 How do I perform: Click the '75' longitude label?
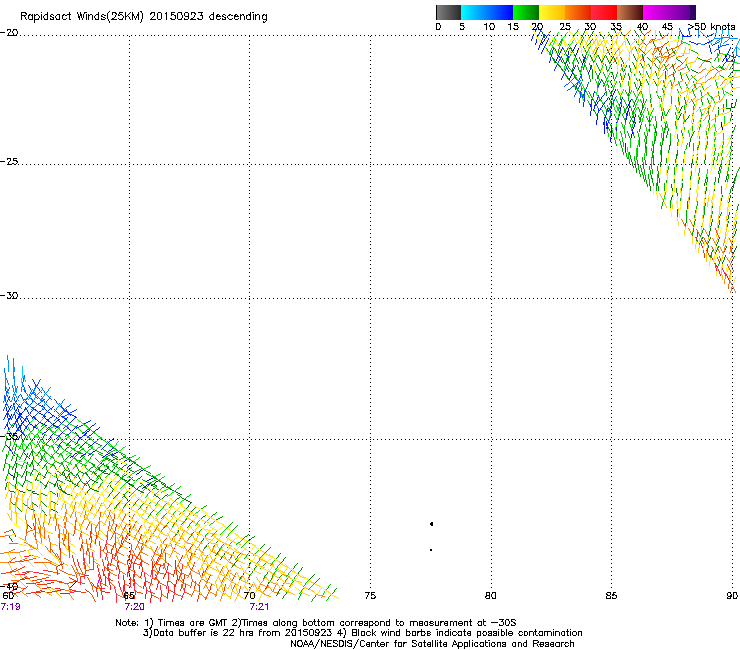point(370,596)
